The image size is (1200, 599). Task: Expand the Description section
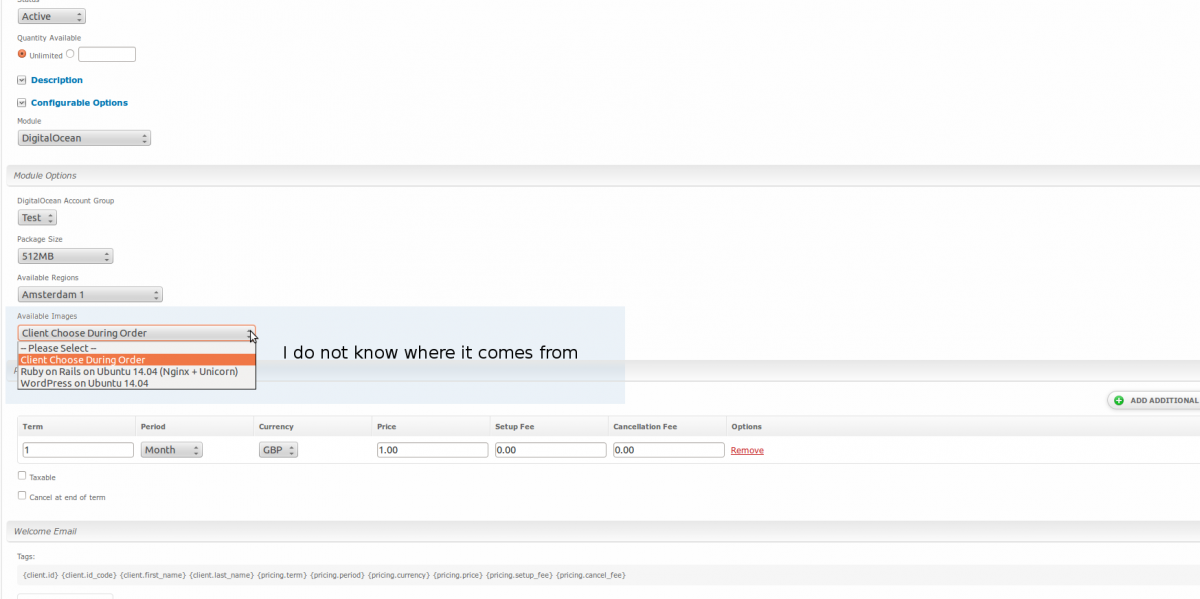tap(56, 80)
